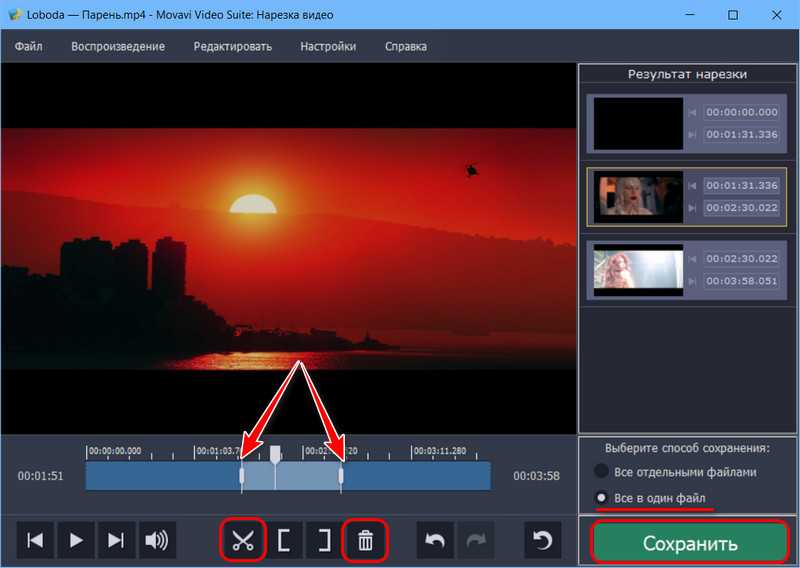This screenshot has height=568, width=800.
Task: Click go-to-start icon beside 00:00:00.000
Action: (692, 112)
